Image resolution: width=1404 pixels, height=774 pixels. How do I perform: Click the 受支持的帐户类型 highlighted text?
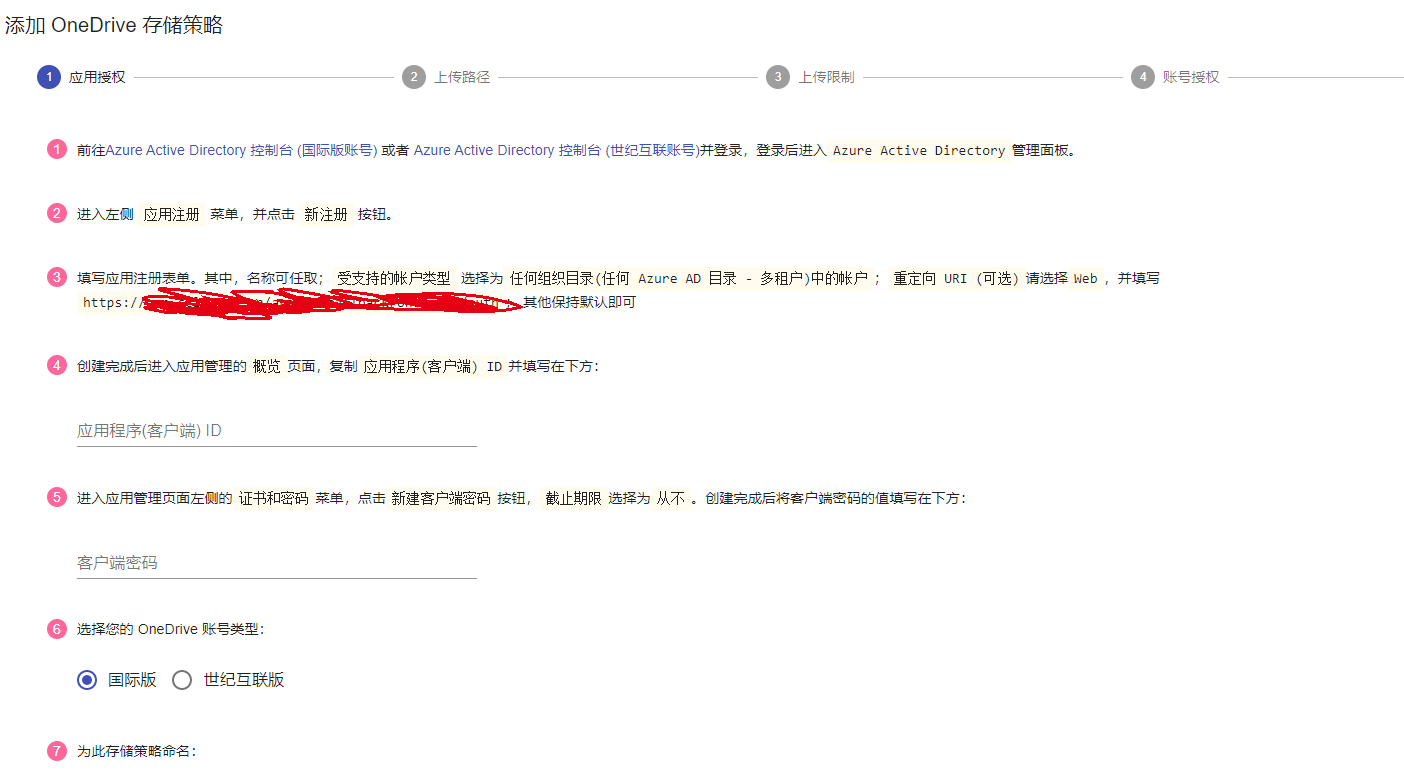(393, 278)
